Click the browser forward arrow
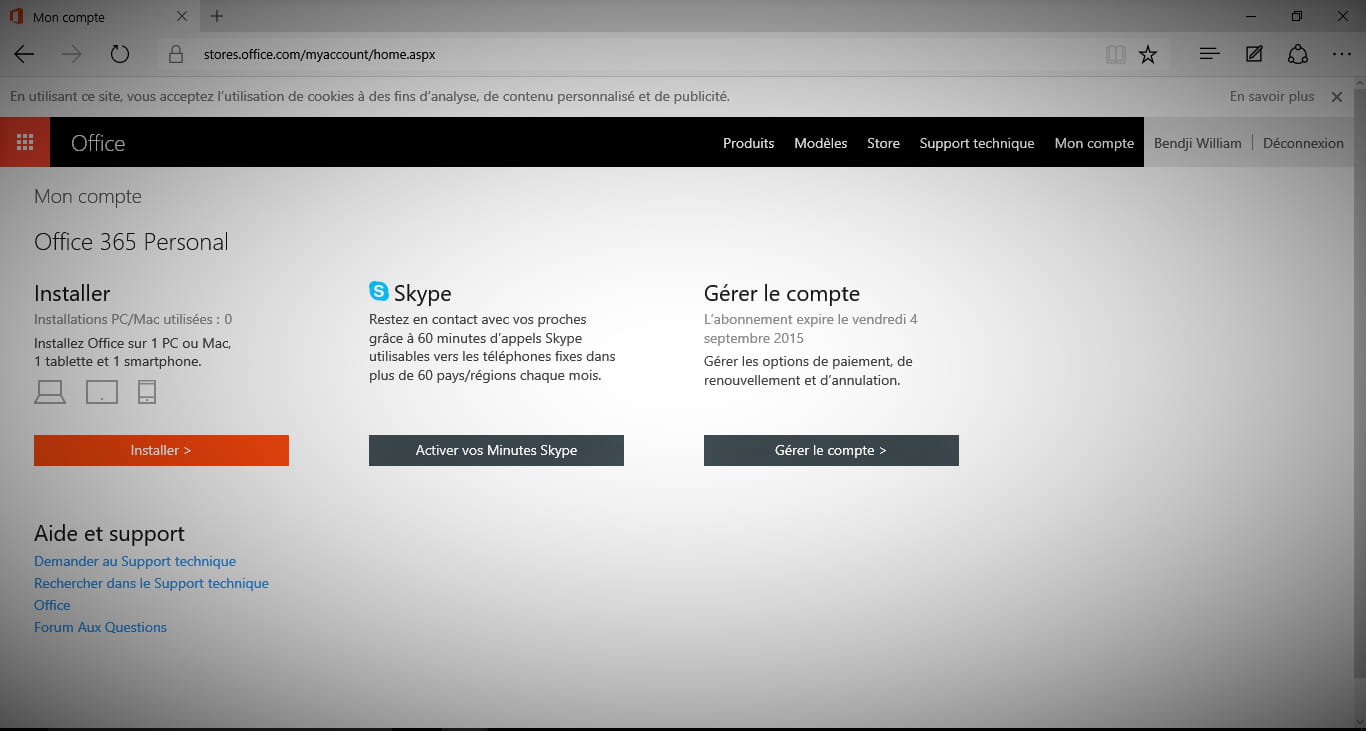Viewport: 1366px width, 731px height. click(72, 54)
